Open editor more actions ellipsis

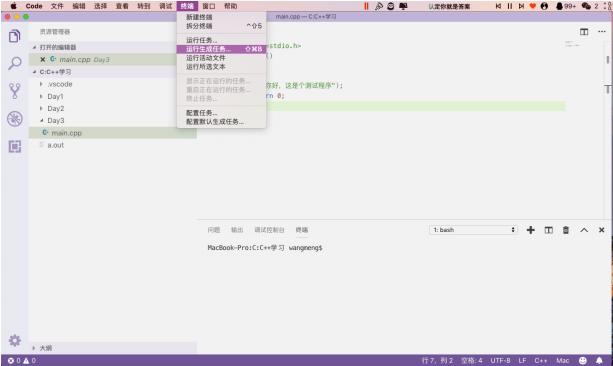point(602,32)
